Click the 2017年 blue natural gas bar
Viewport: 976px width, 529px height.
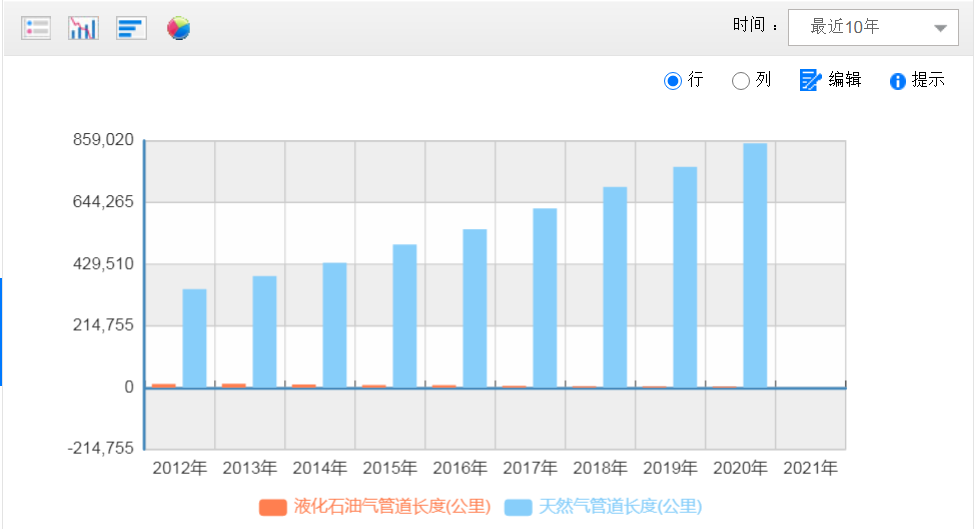545,298
